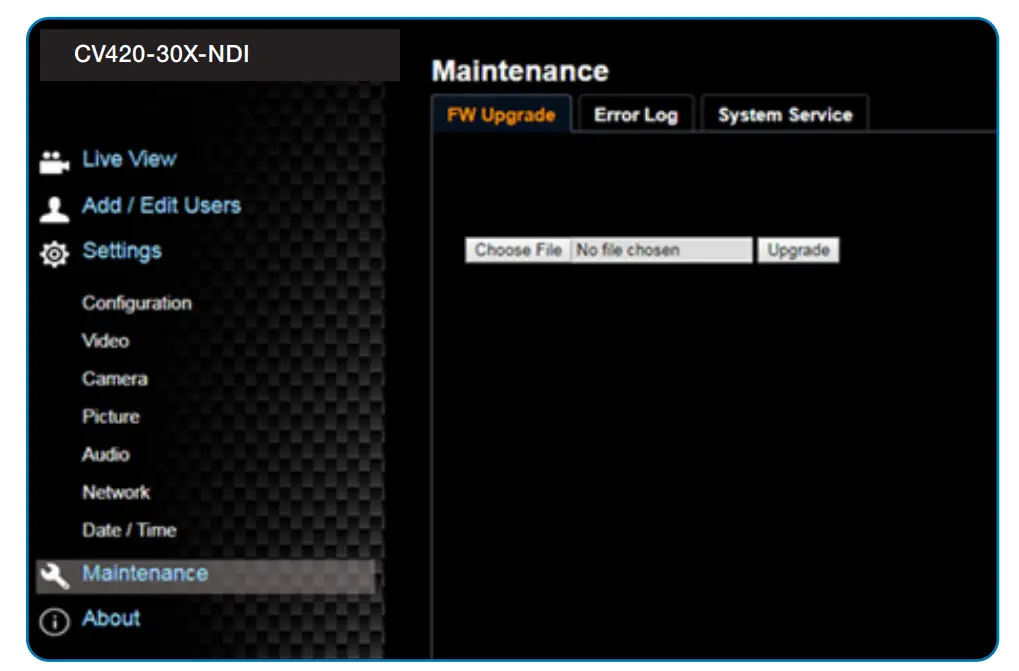Select the FW Upgrade tab
The height and width of the screenshot is (671, 1019).
pos(501,114)
